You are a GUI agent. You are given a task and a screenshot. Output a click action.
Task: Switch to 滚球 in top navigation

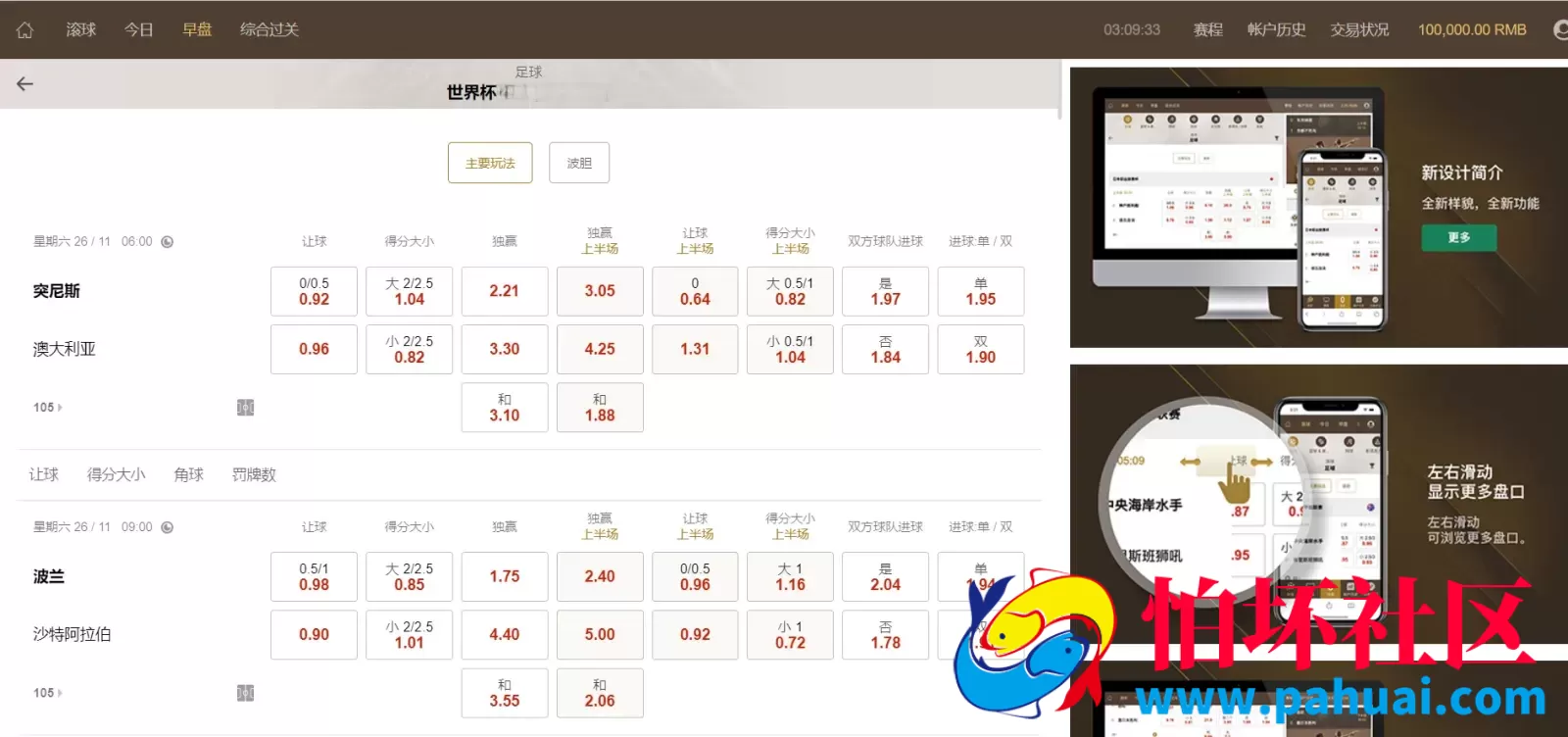[81, 29]
